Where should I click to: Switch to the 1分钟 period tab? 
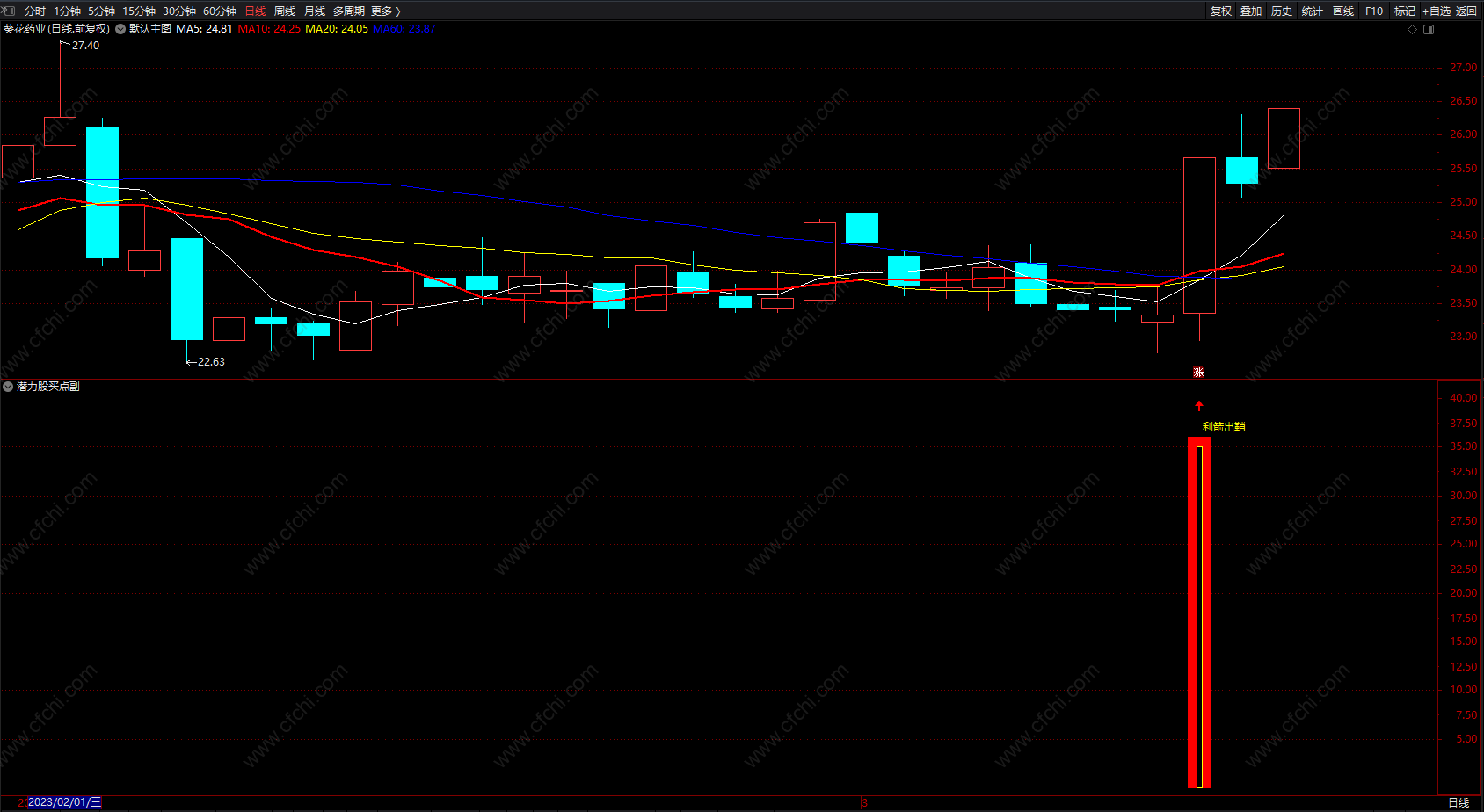tap(67, 11)
